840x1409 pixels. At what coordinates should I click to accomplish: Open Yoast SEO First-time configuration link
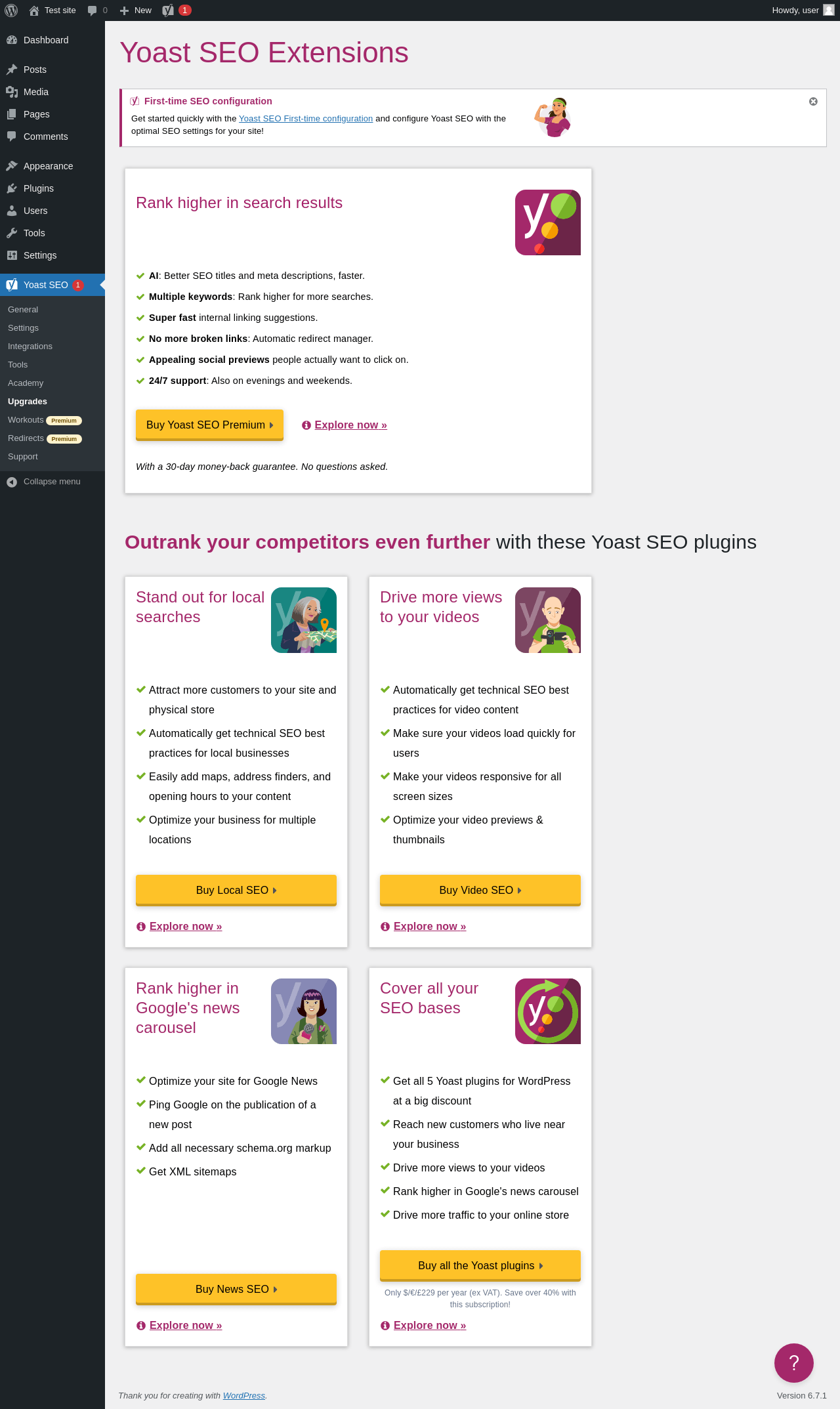(x=306, y=119)
